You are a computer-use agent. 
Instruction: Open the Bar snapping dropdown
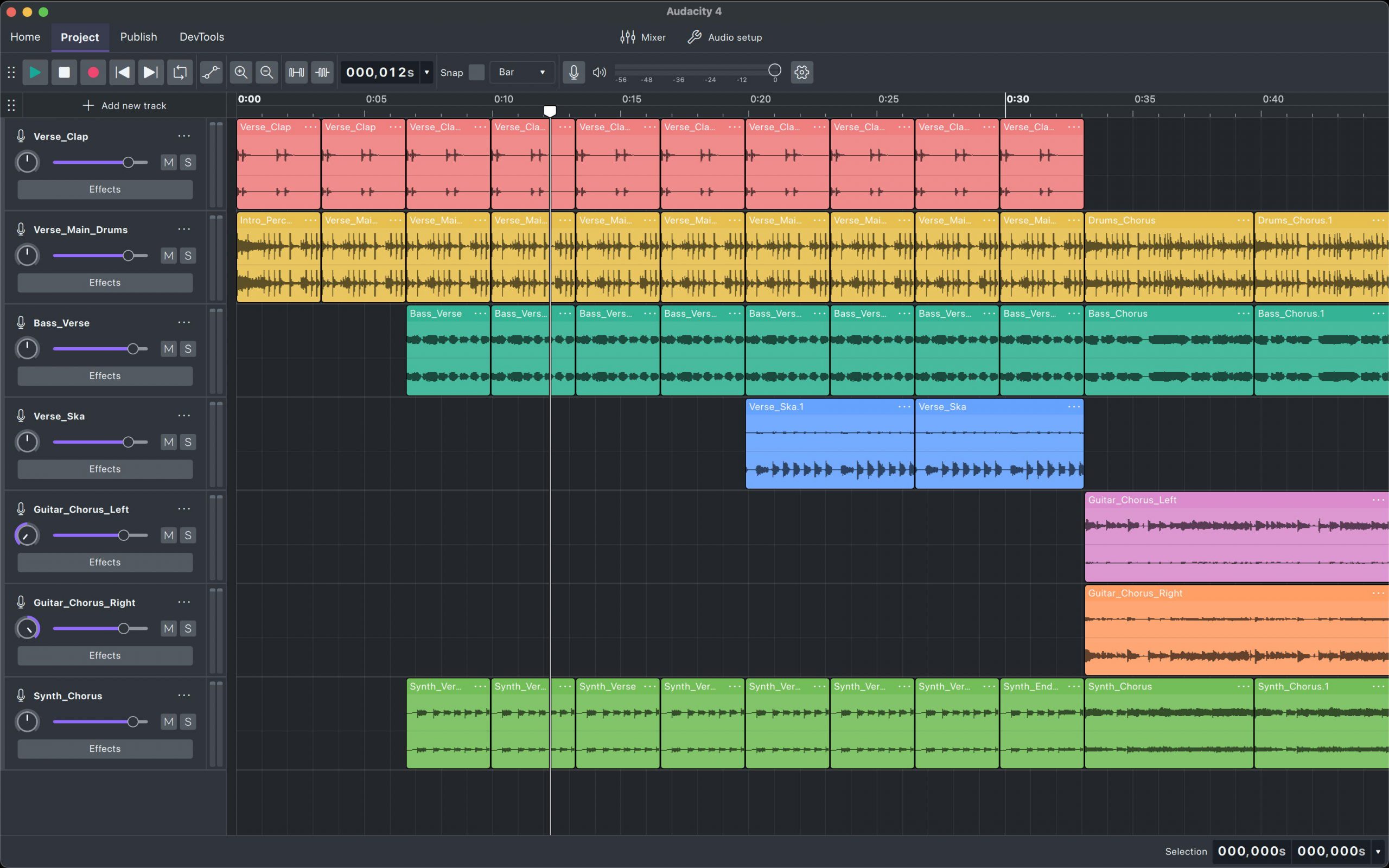tap(521, 72)
